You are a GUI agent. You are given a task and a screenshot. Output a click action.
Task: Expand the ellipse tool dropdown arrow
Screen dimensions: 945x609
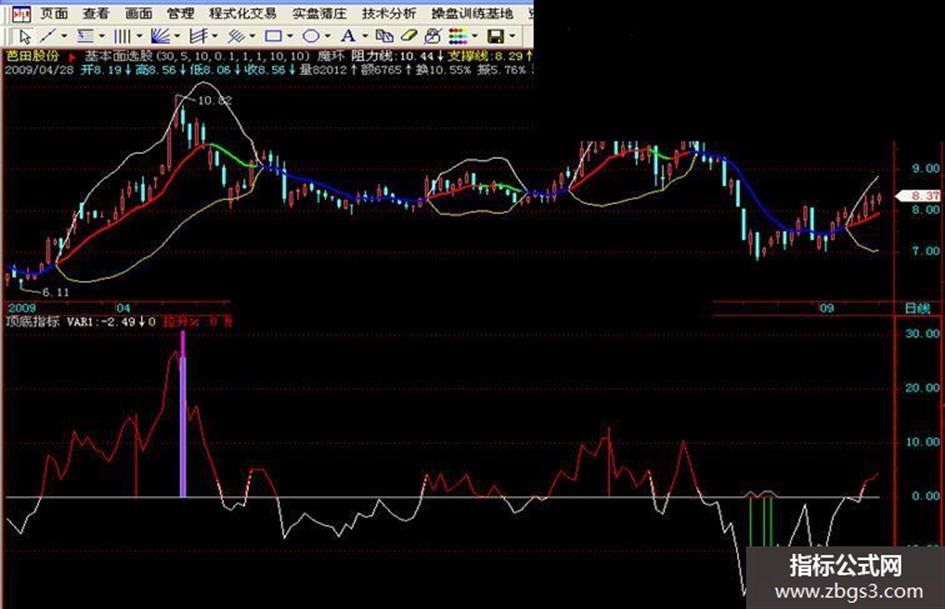click(328, 37)
